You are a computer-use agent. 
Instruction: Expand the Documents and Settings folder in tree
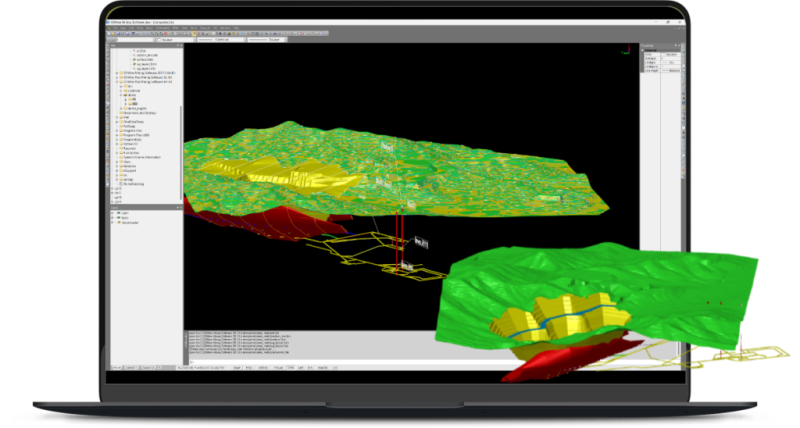point(117,113)
